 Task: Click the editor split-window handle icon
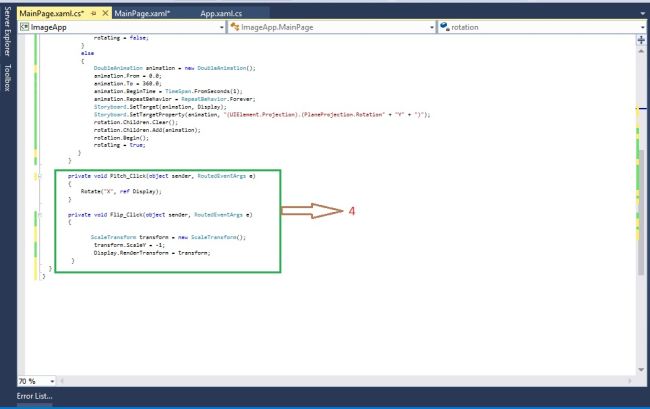click(x=641, y=40)
